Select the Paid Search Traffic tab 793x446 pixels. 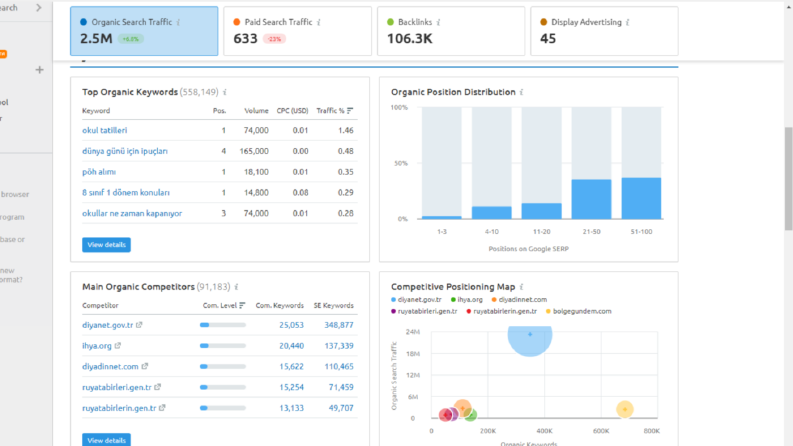297,31
